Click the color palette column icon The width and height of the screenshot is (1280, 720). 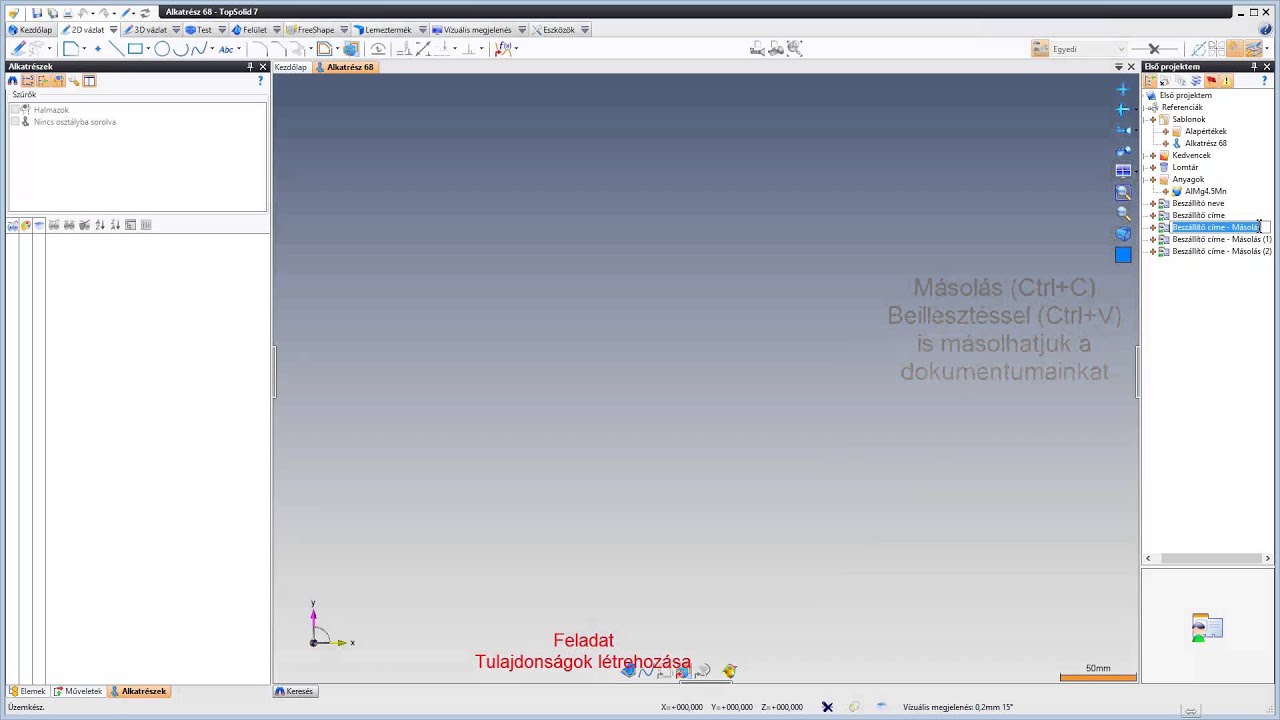pyautogui.click(x=26, y=225)
